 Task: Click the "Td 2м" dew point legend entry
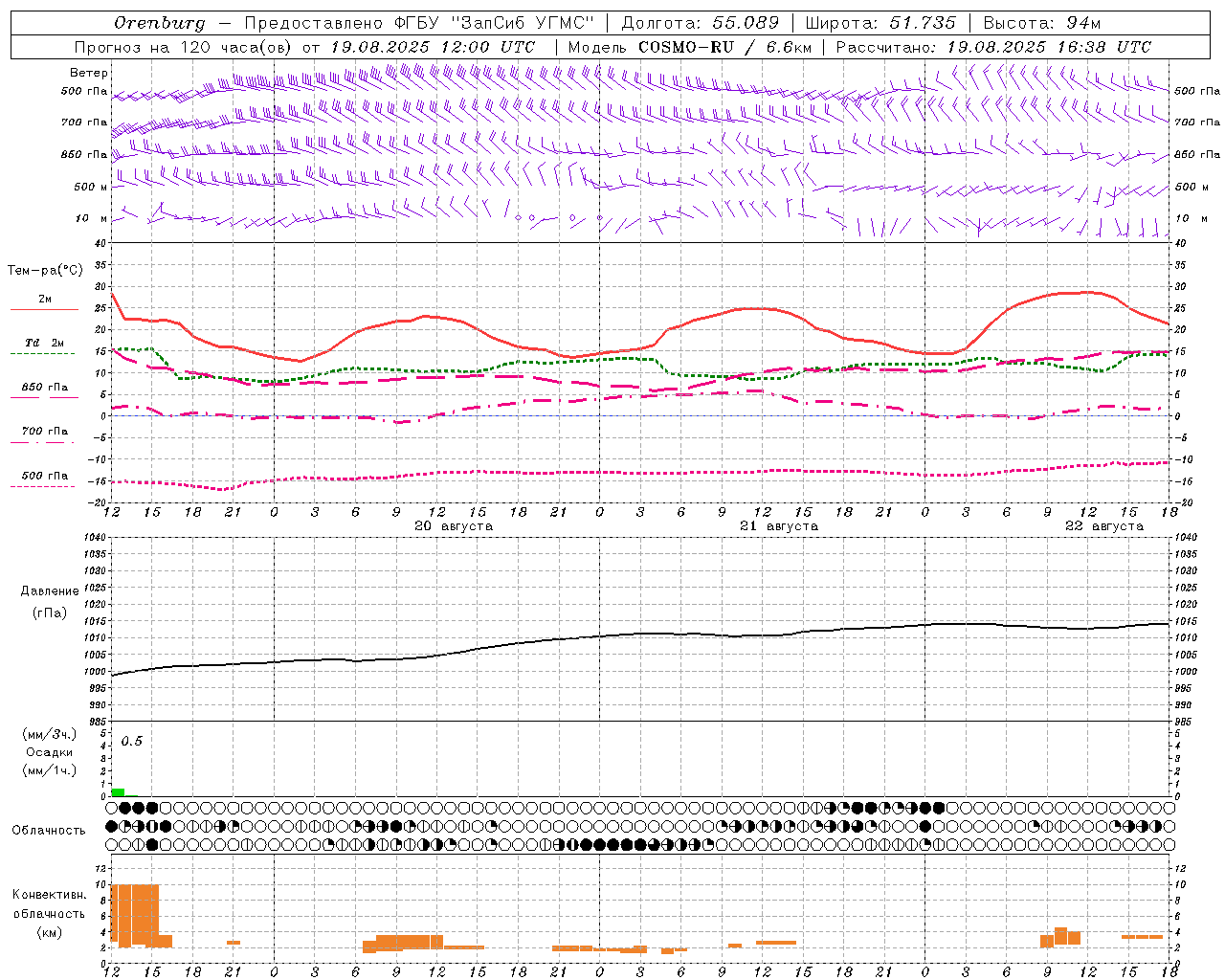[44, 345]
